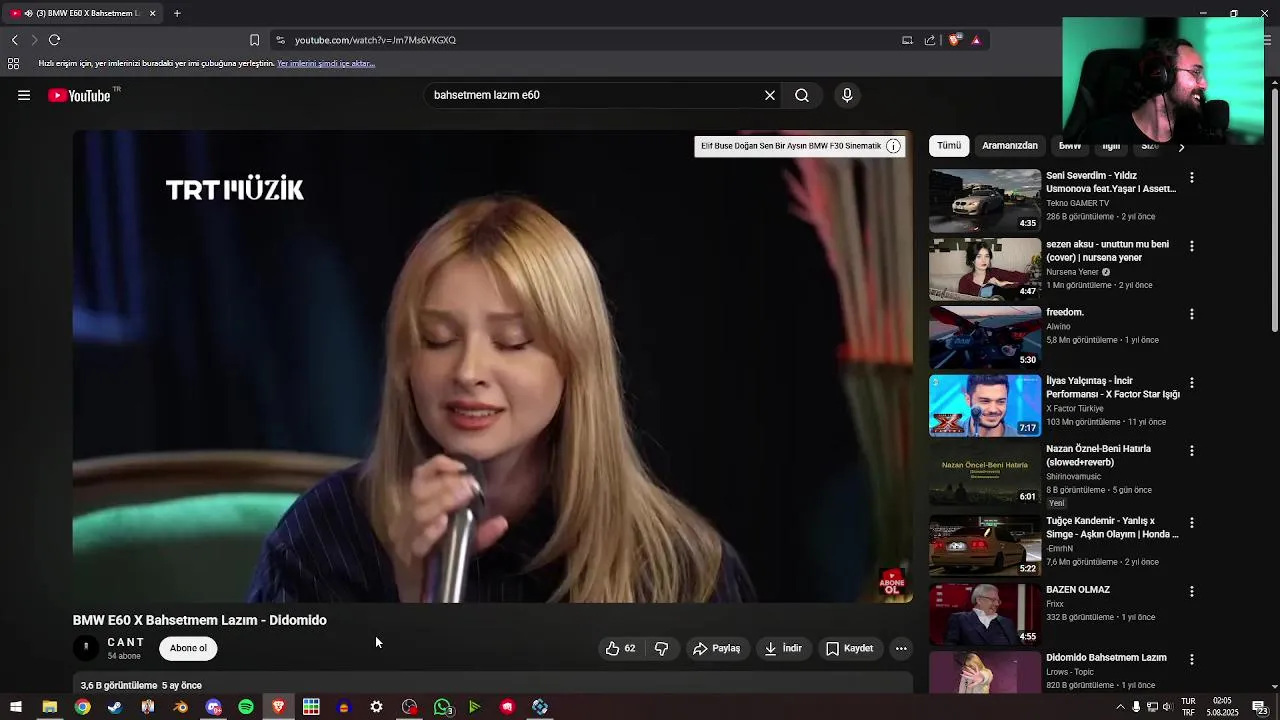Open options for Nazan Öncel video
This screenshot has width=1280, height=720.
(1191, 451)
